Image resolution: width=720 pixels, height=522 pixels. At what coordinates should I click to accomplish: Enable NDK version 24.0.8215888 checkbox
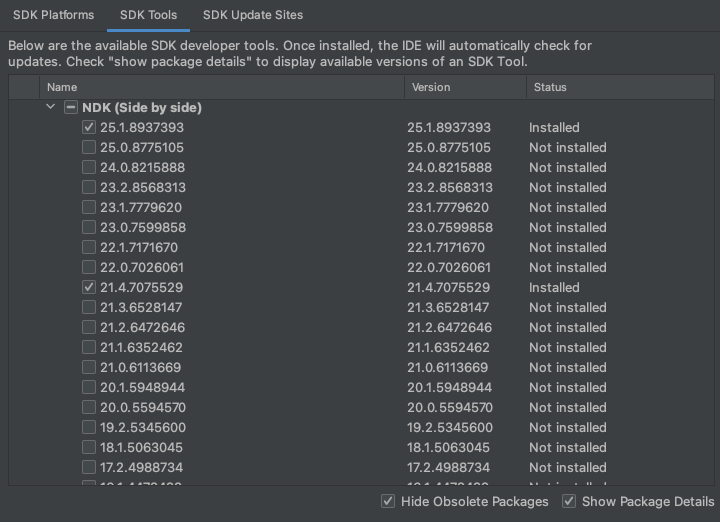[x=90, y=167]
